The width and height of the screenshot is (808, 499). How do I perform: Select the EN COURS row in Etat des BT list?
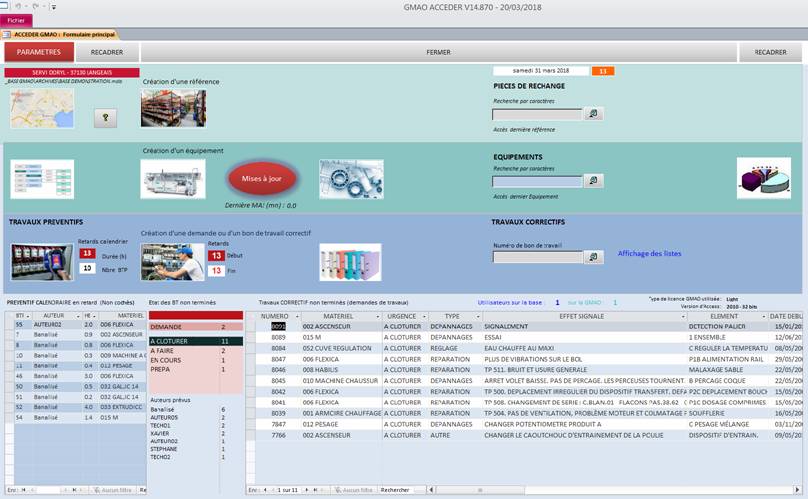[196, 360]
